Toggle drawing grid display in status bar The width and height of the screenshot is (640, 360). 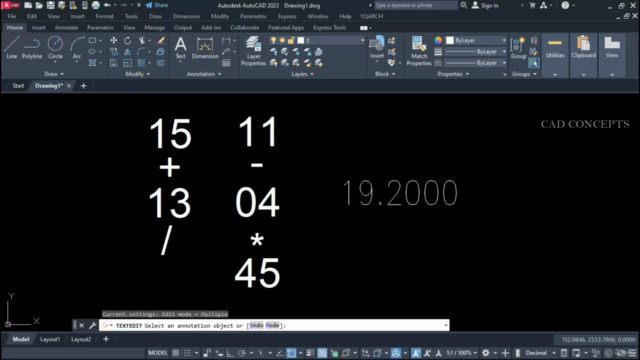tap(176, 353)
